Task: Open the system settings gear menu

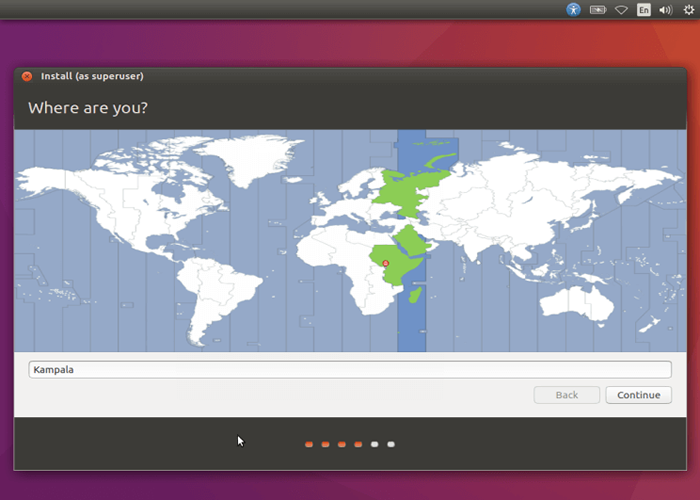Action: [689, 9]
